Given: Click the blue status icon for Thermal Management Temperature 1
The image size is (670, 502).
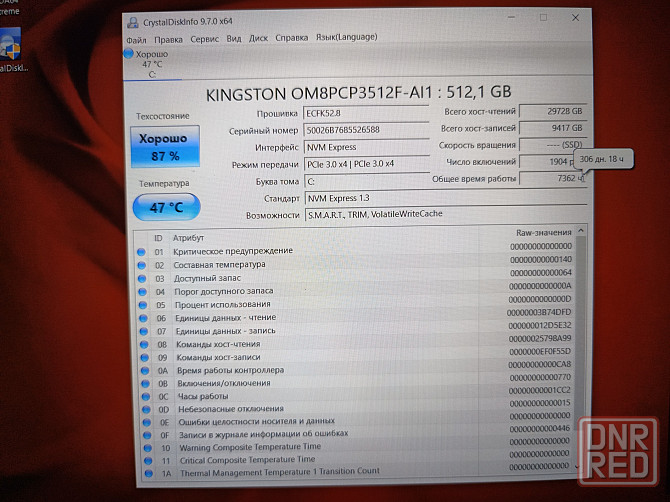Looking at the screenshot, I should (x=149, y=473).
